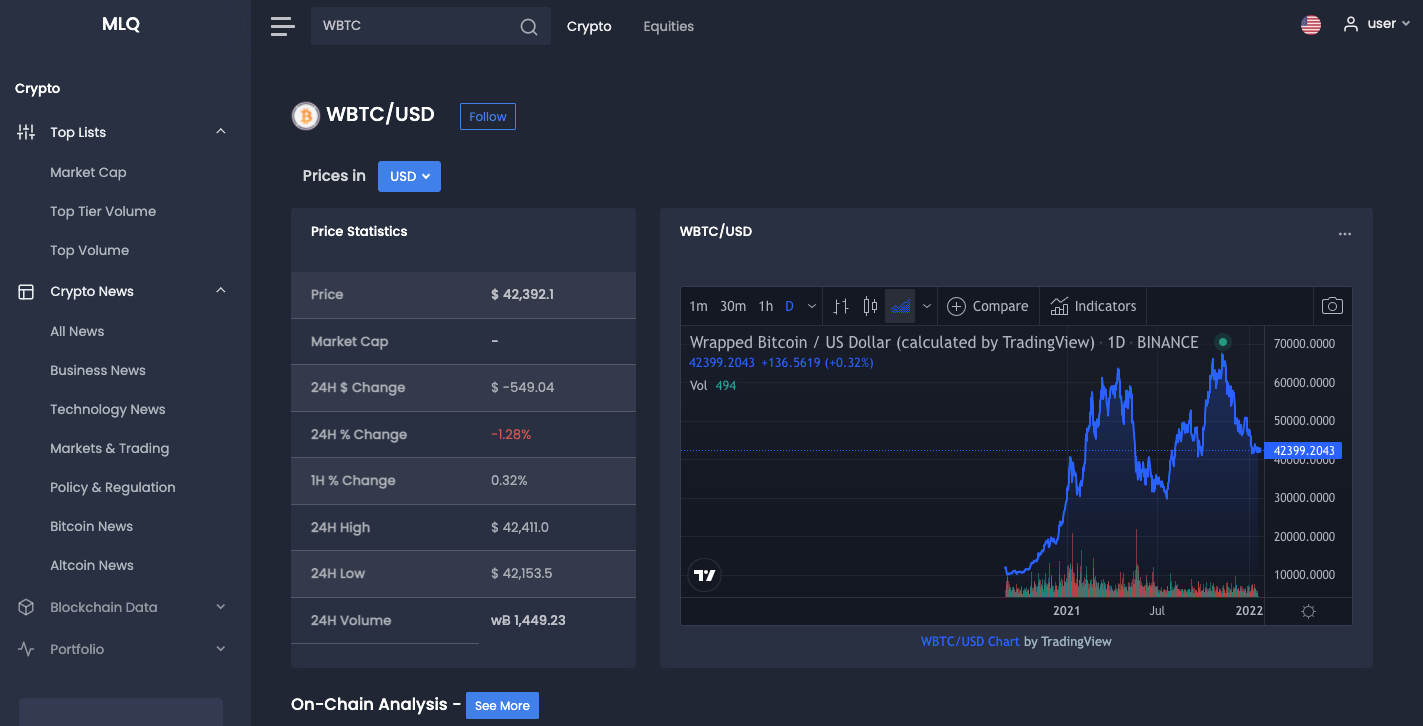Click the search magnifier icon

pyautogui.click(x=529, y=27)
